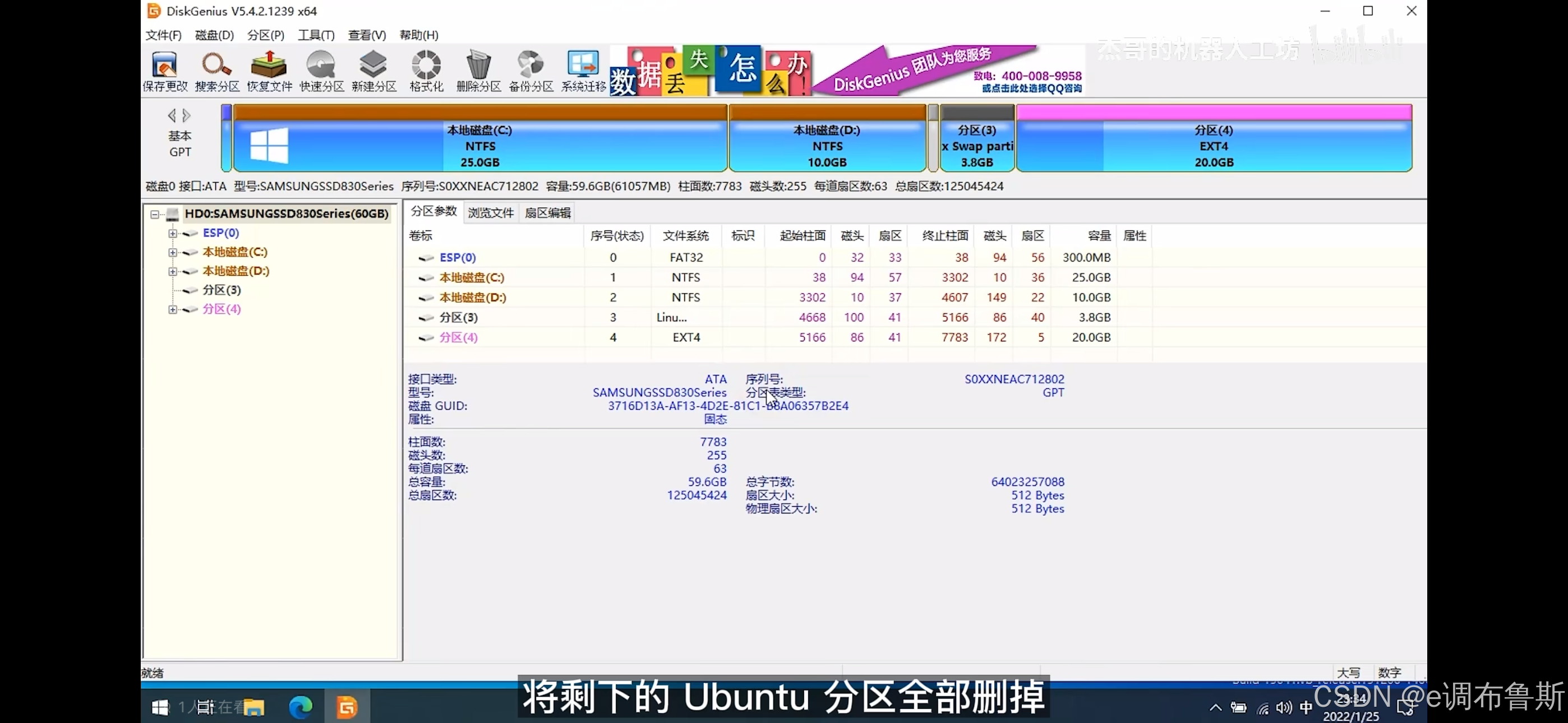The image size is (1568, 723).
Task: Select the 分区(3) Swap partition block
Action: pyautogui.click(x=976, y=138)
